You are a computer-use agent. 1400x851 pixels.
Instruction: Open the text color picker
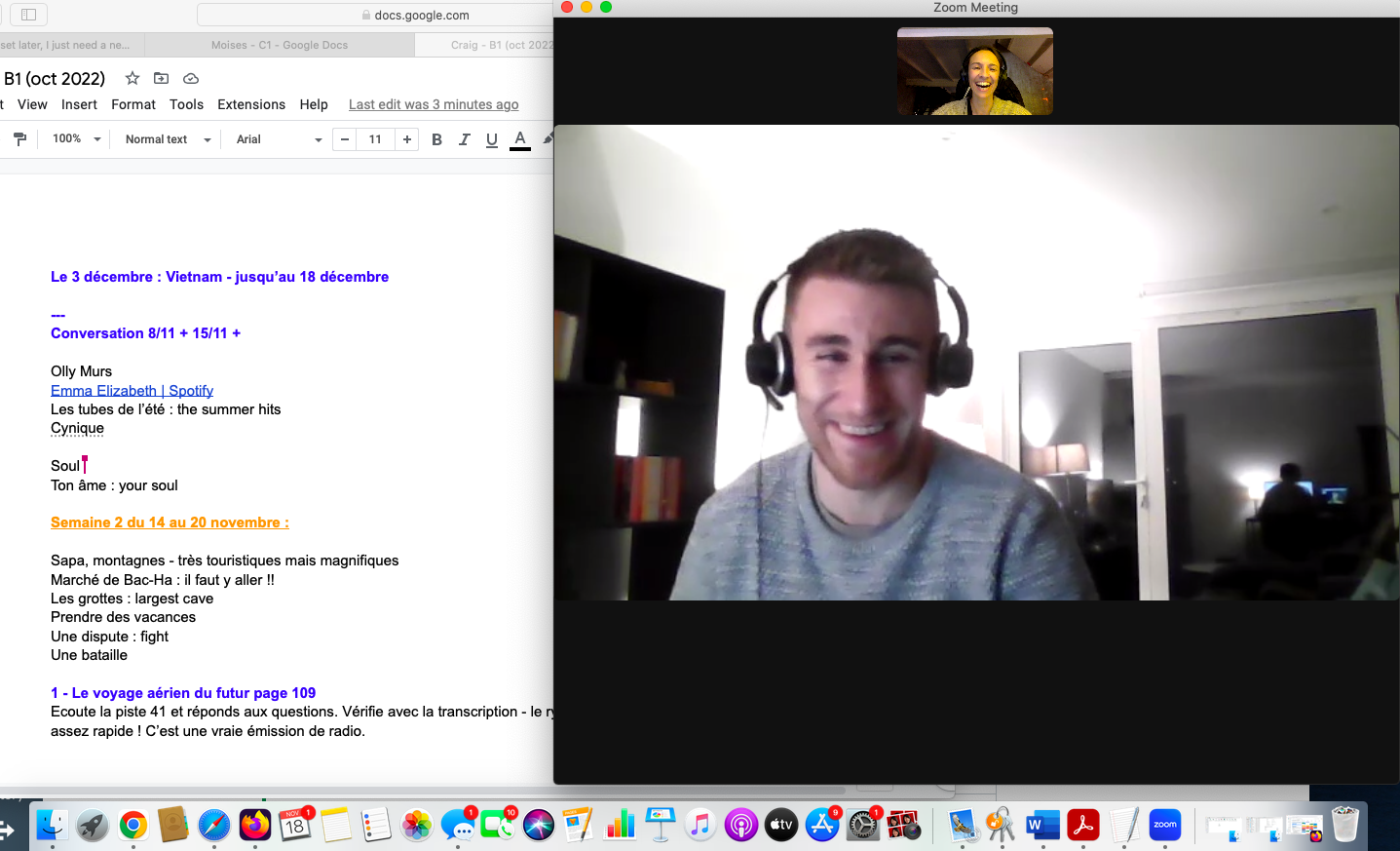click(519, 138)
